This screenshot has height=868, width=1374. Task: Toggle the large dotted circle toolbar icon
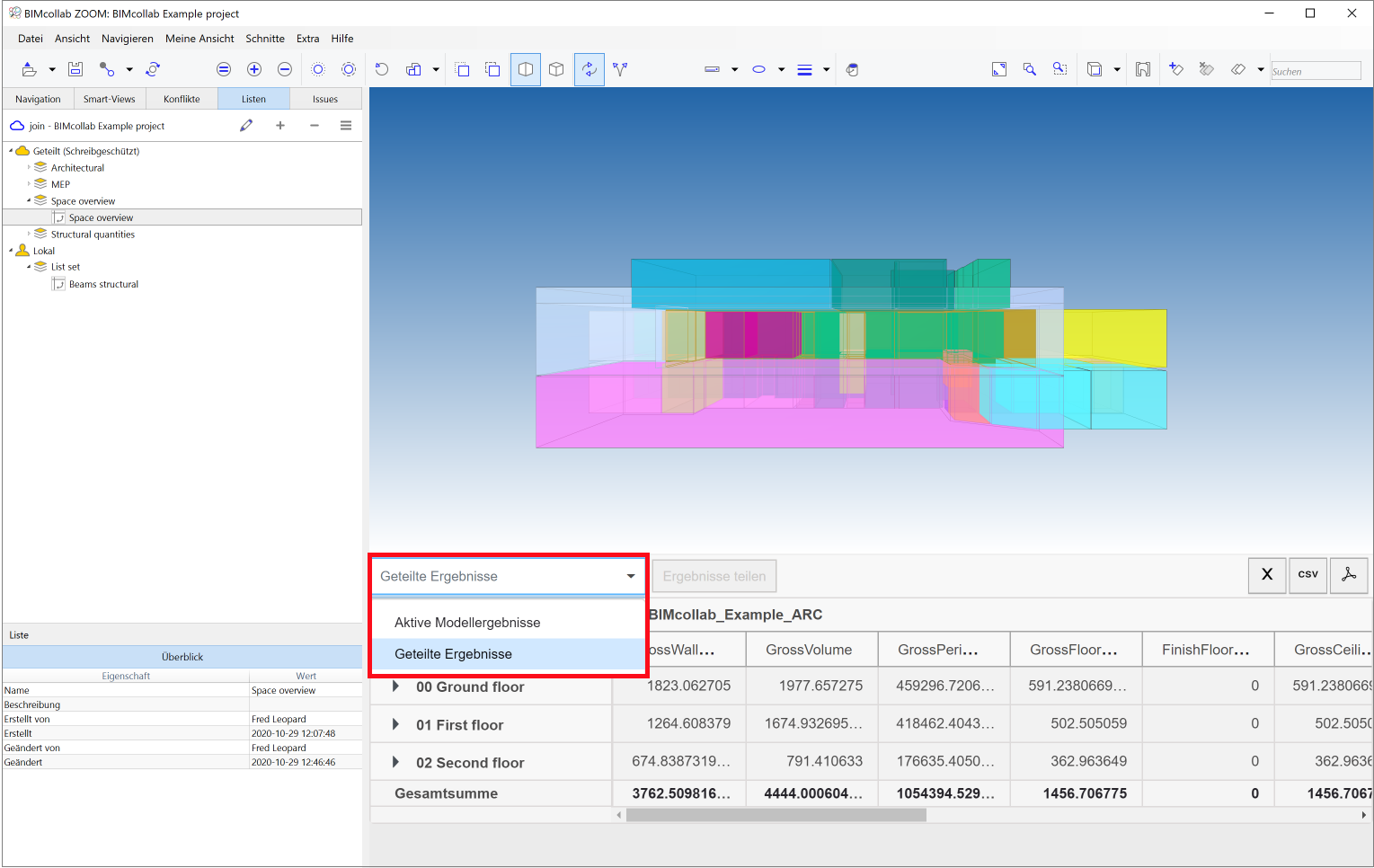click(x=349, y=69)
